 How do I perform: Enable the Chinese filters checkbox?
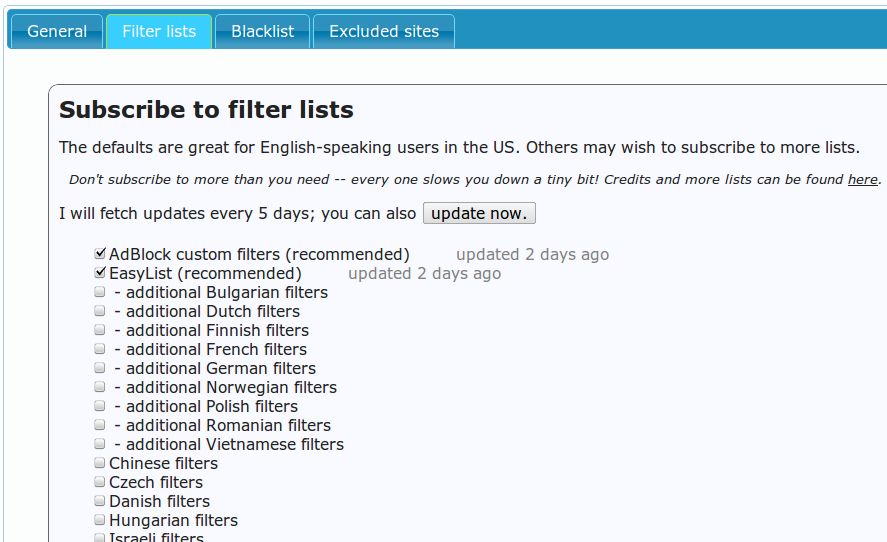100,463
